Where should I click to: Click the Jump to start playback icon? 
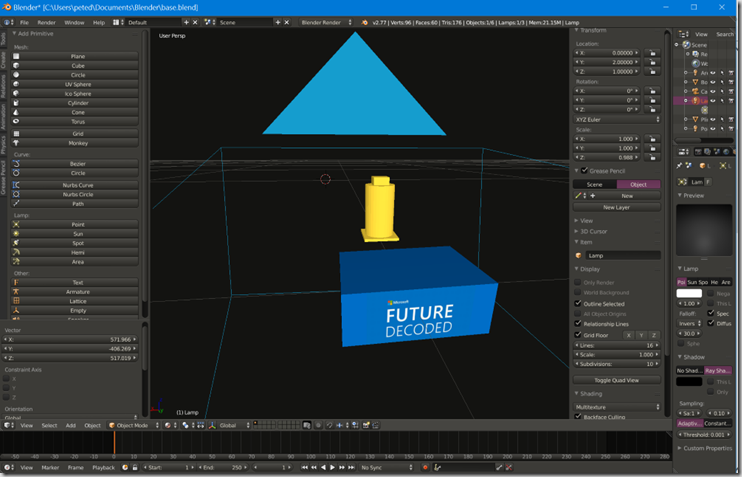click(304, 468)
